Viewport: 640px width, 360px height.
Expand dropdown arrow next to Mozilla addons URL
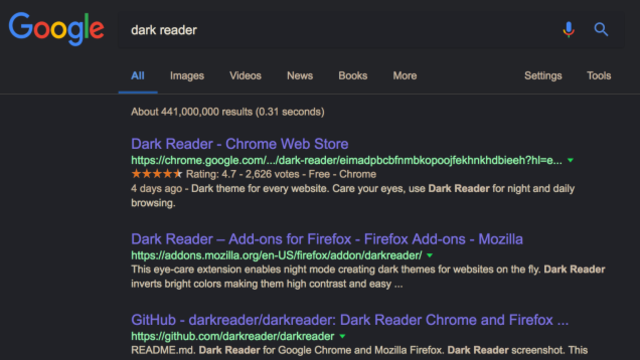[429, 256]
